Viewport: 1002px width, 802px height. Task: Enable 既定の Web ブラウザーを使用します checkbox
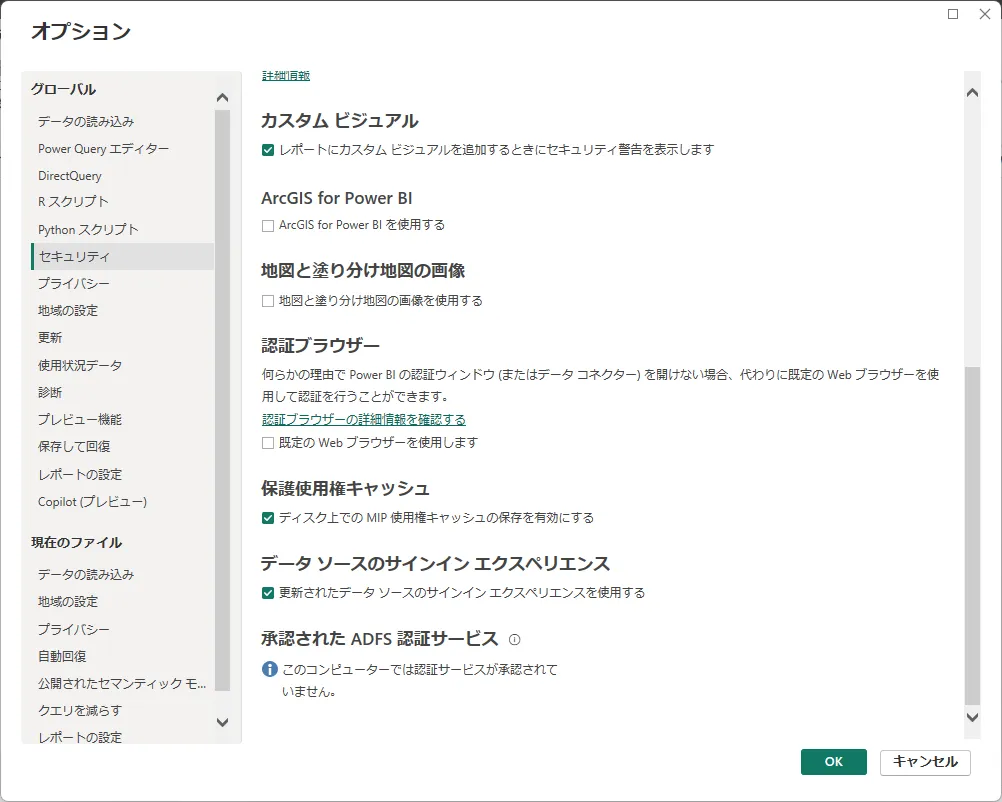pos(268,443)
